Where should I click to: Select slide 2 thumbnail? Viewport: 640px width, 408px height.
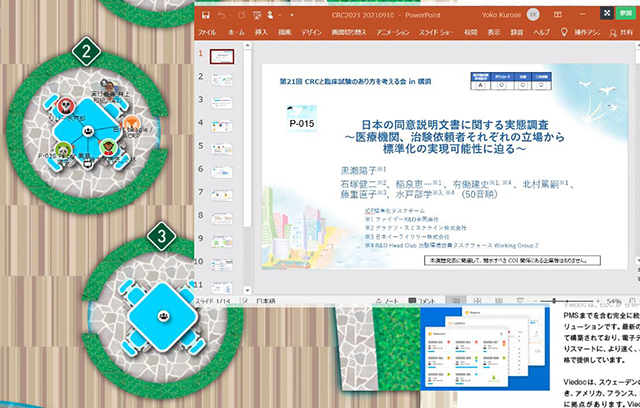click(x=222, y=79)
